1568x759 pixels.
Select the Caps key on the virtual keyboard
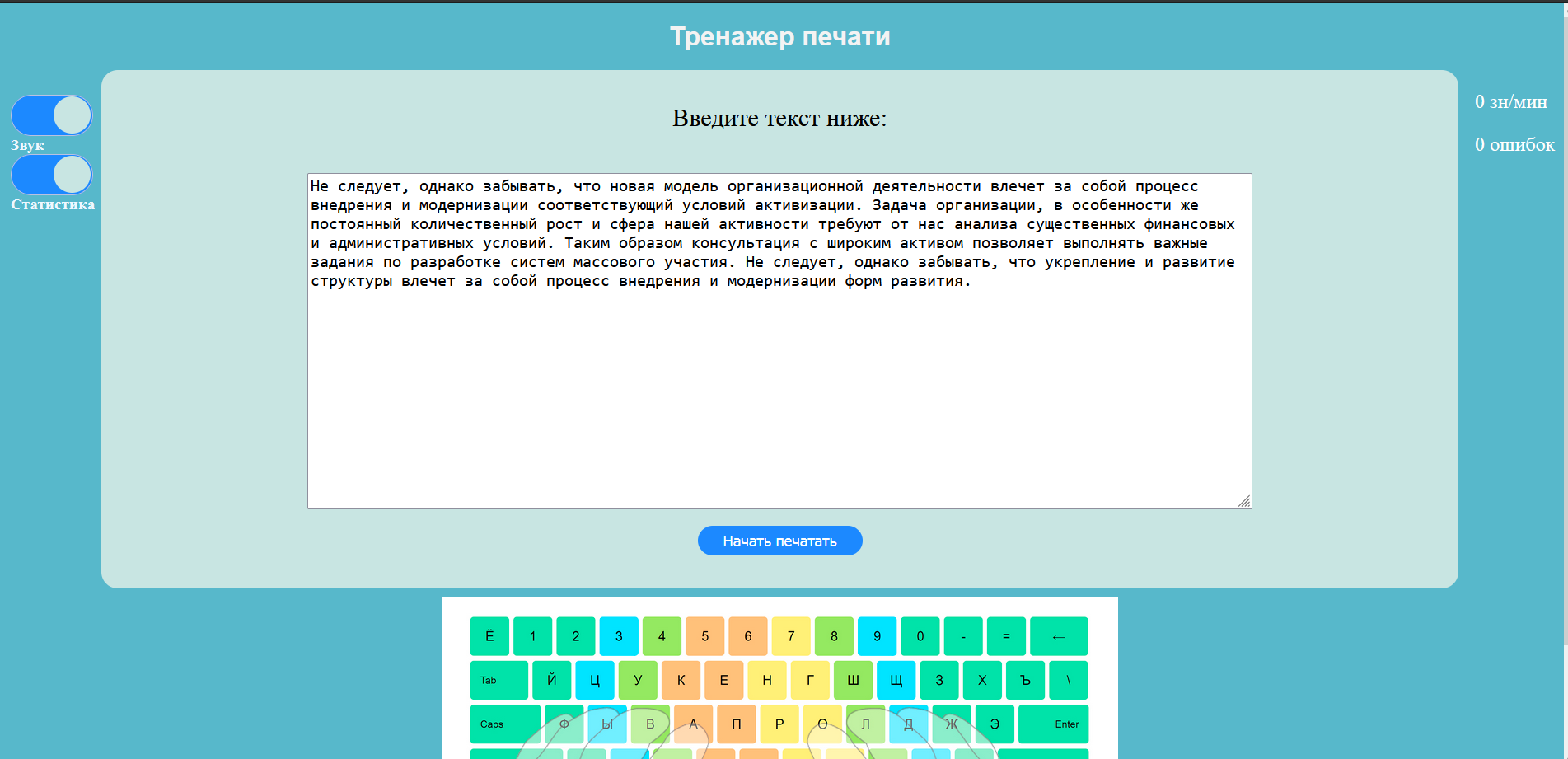(505, 724)
